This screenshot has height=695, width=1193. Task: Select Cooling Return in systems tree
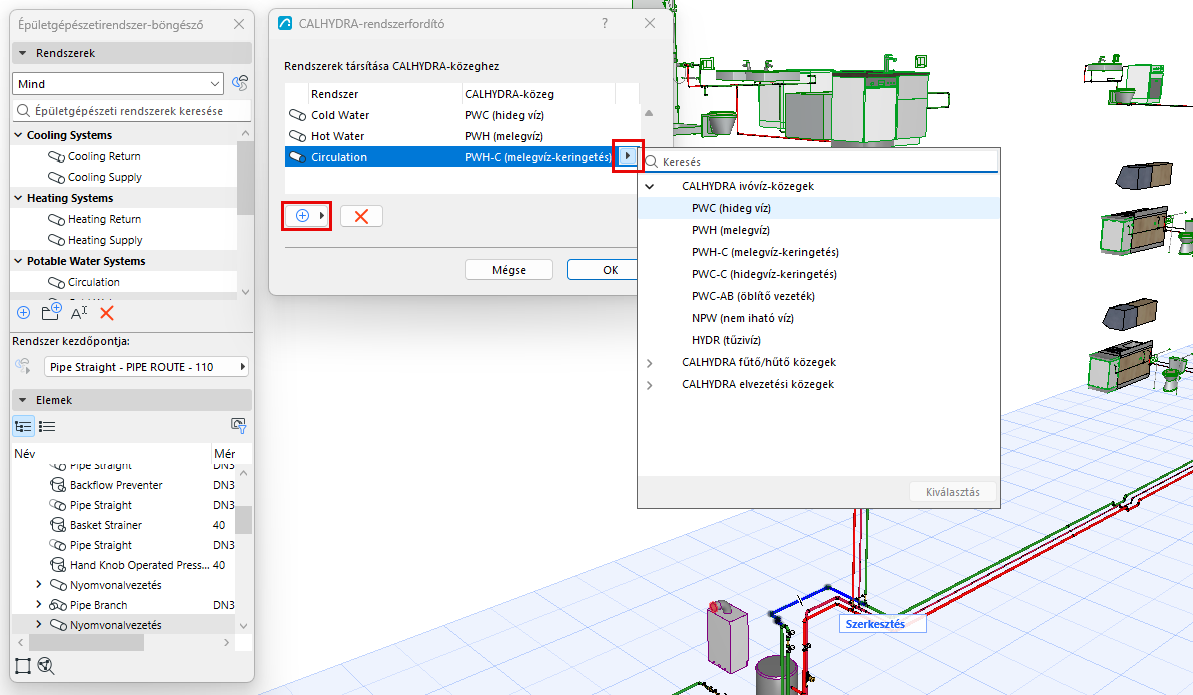tap(103, 156)
